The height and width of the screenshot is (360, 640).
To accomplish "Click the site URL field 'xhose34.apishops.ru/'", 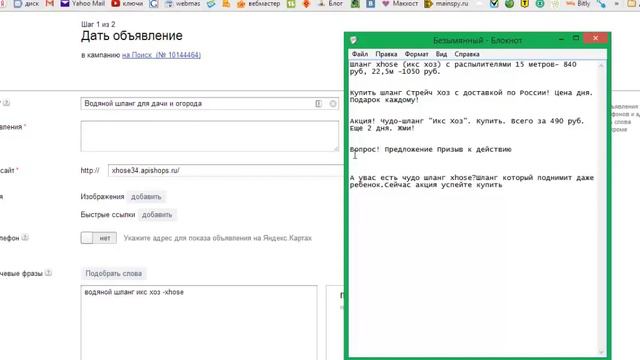I will [226, 171].
